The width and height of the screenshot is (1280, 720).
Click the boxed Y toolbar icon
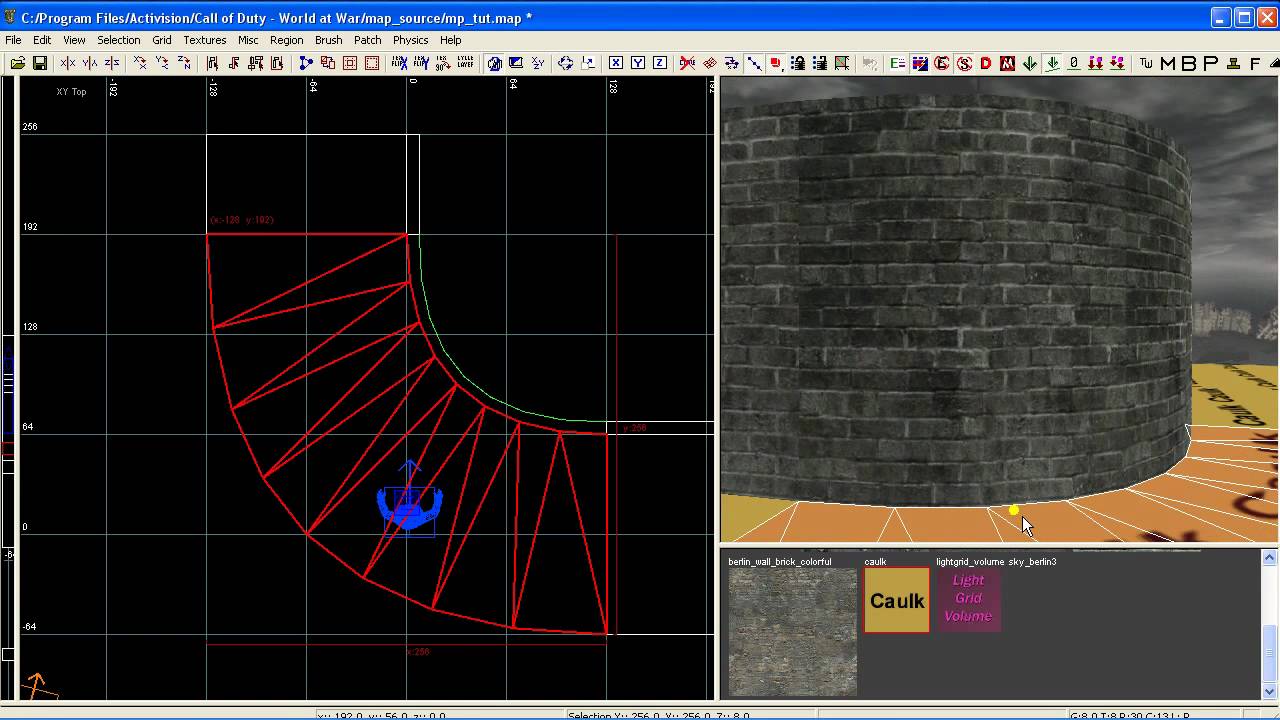click(x=638, y=63)
